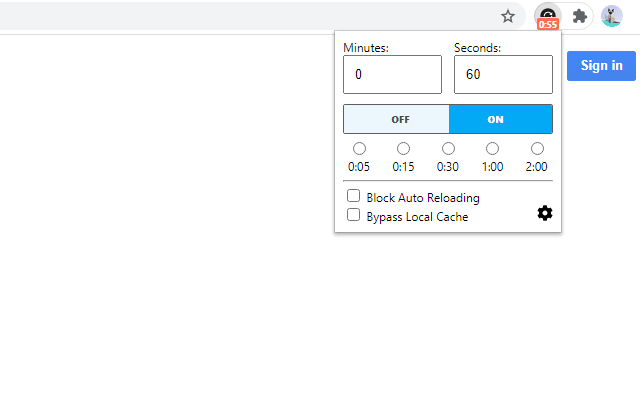Click the Block Auto Reloading label
640x400 pixels.
(423, 198)
